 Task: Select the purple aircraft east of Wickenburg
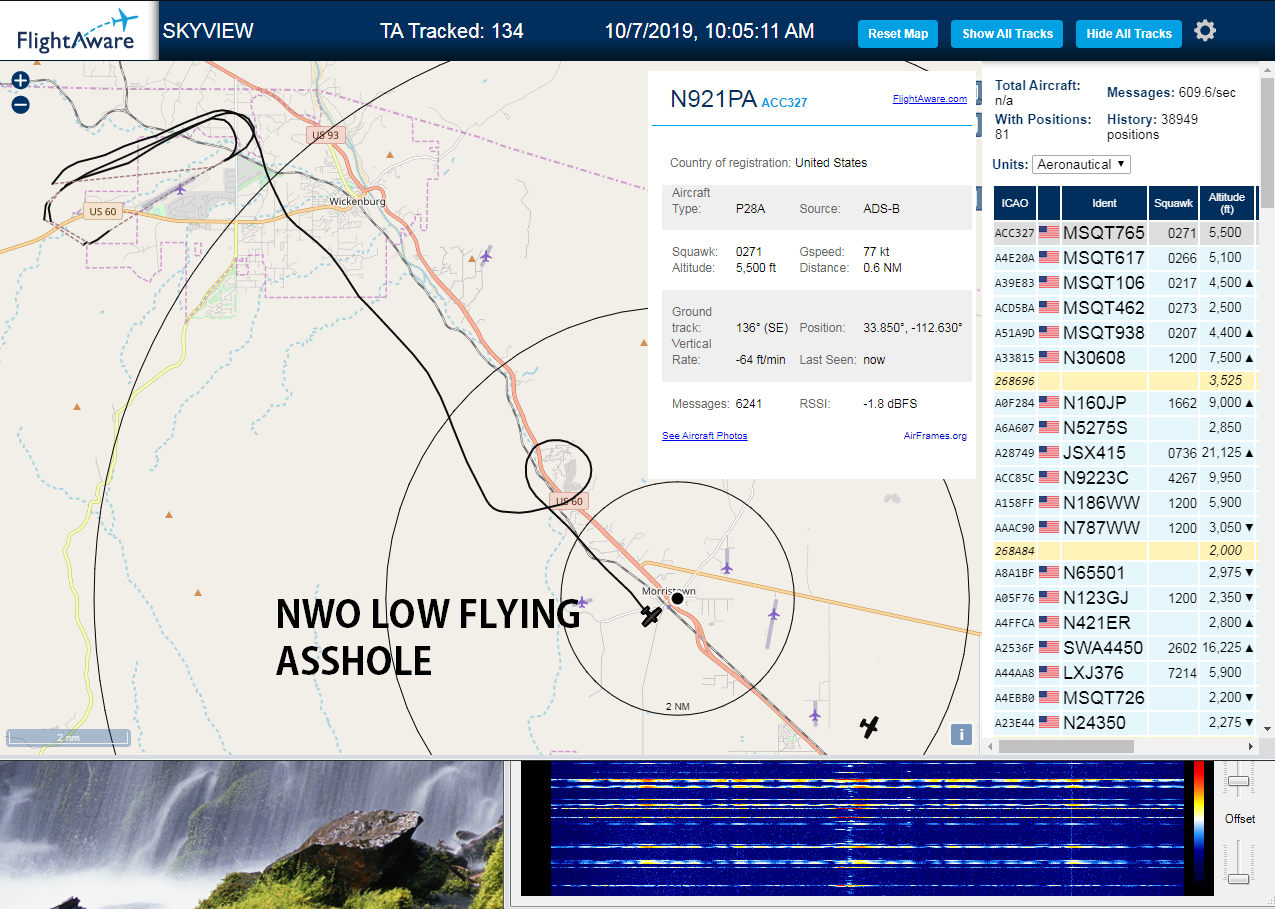pos(486,255)
